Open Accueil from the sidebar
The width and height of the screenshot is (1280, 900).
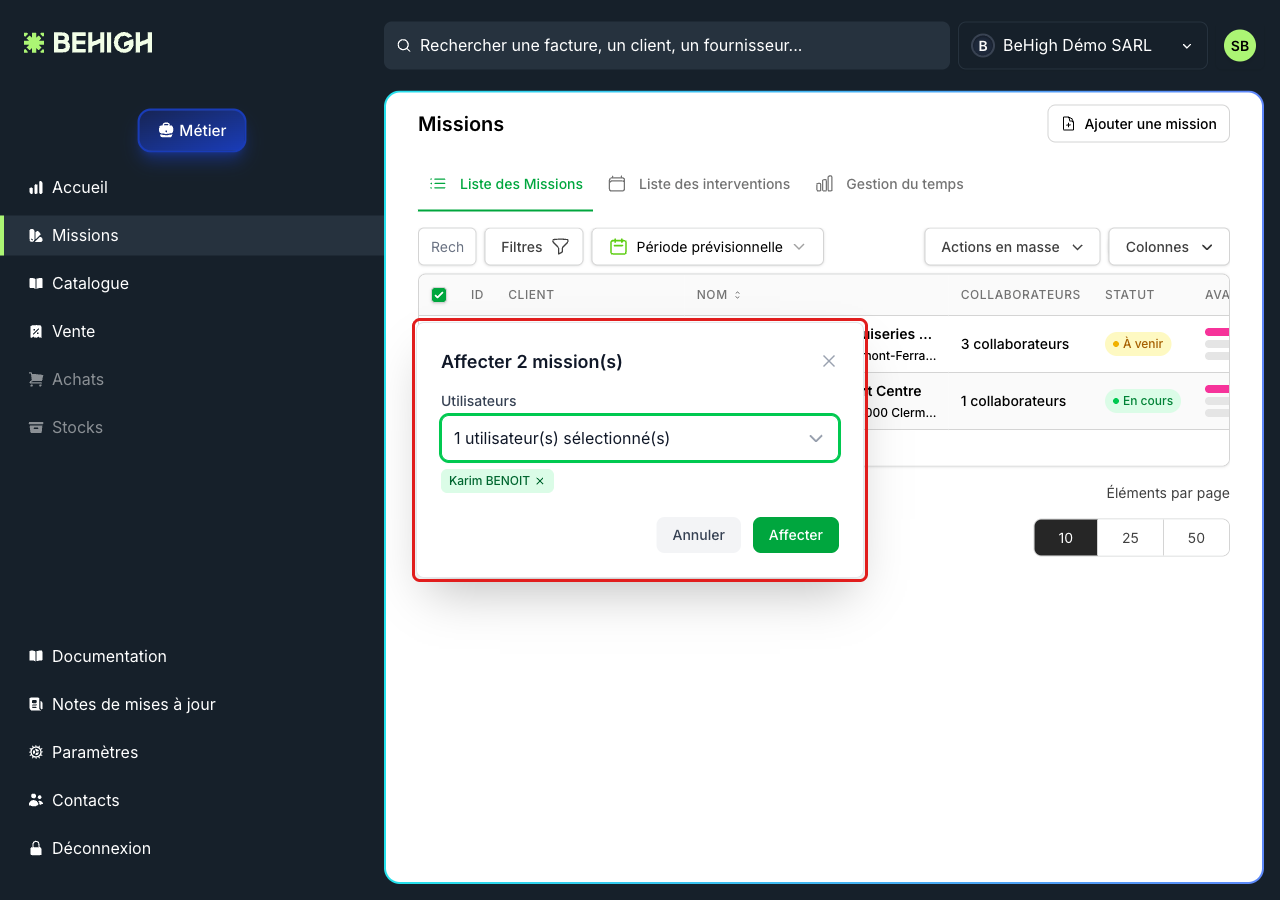point(192,187)
